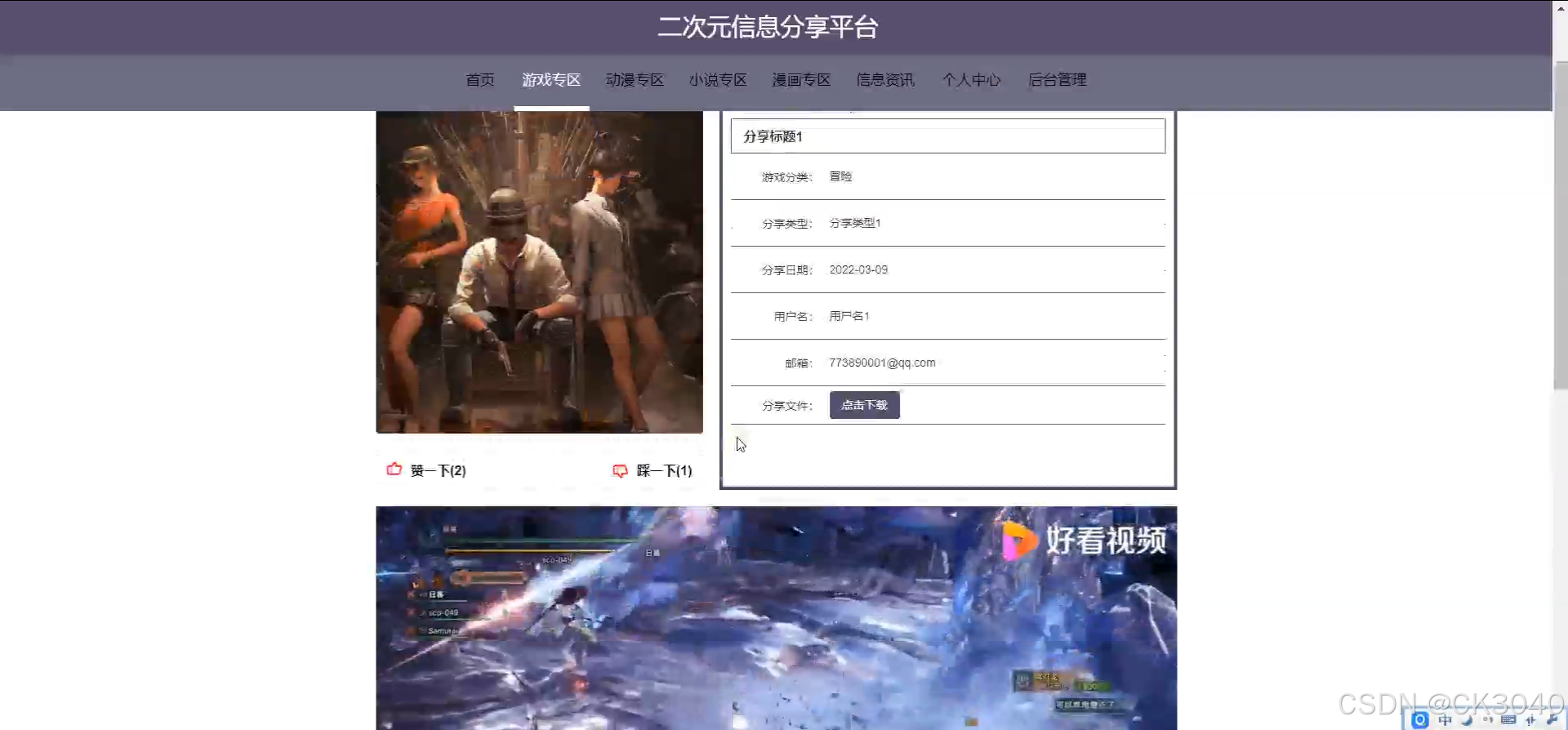Open the soft keyboard icon in IME bar

coord(1508,720)
